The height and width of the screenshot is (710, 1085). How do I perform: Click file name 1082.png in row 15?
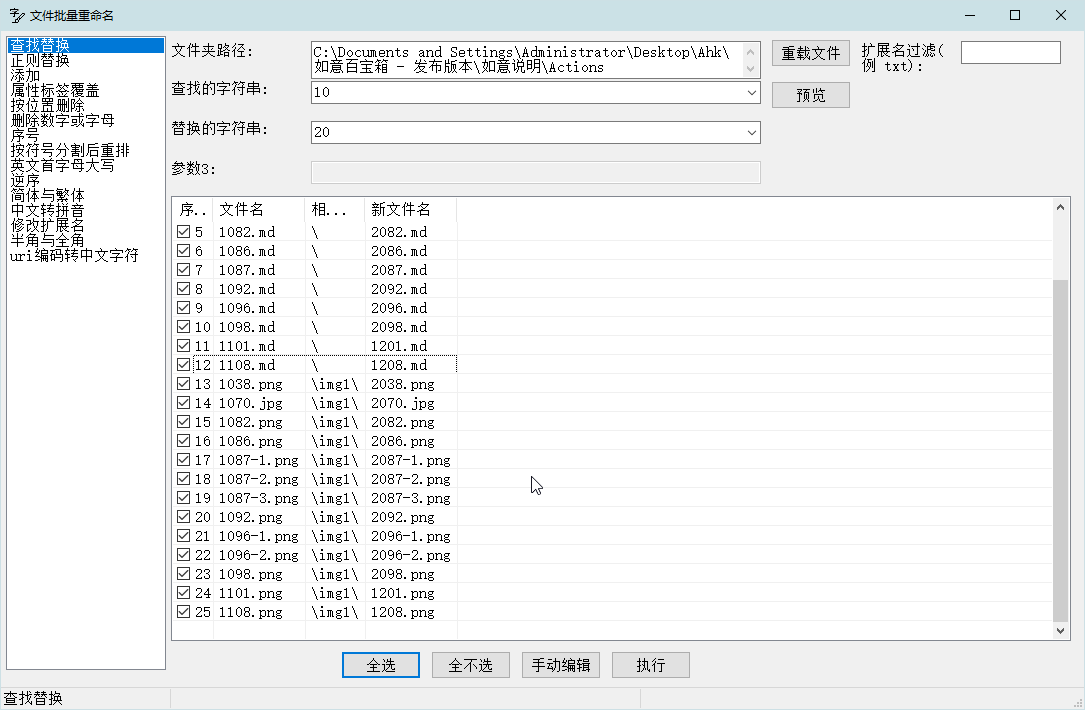click(x=250, y=422)
